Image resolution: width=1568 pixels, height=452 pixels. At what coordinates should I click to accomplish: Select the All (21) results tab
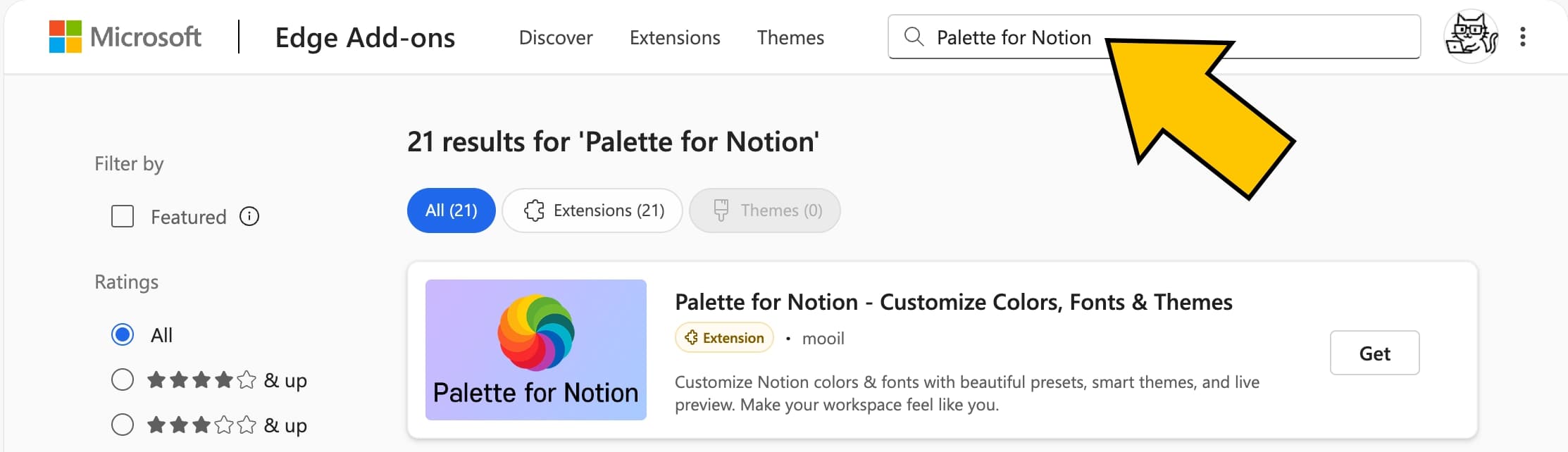tap(452, 210)
